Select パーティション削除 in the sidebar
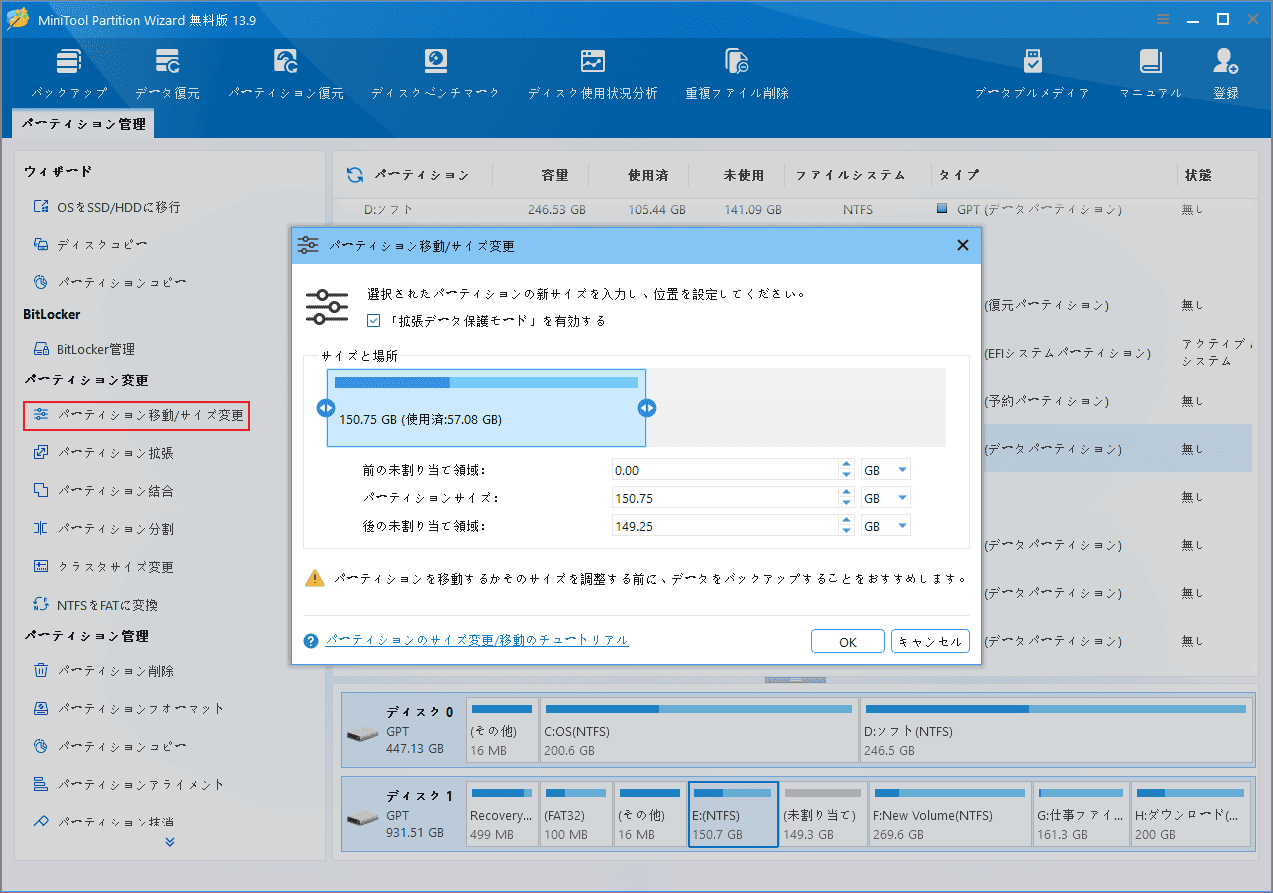This screenshot has width=1273, height=893. coord(103,671)
